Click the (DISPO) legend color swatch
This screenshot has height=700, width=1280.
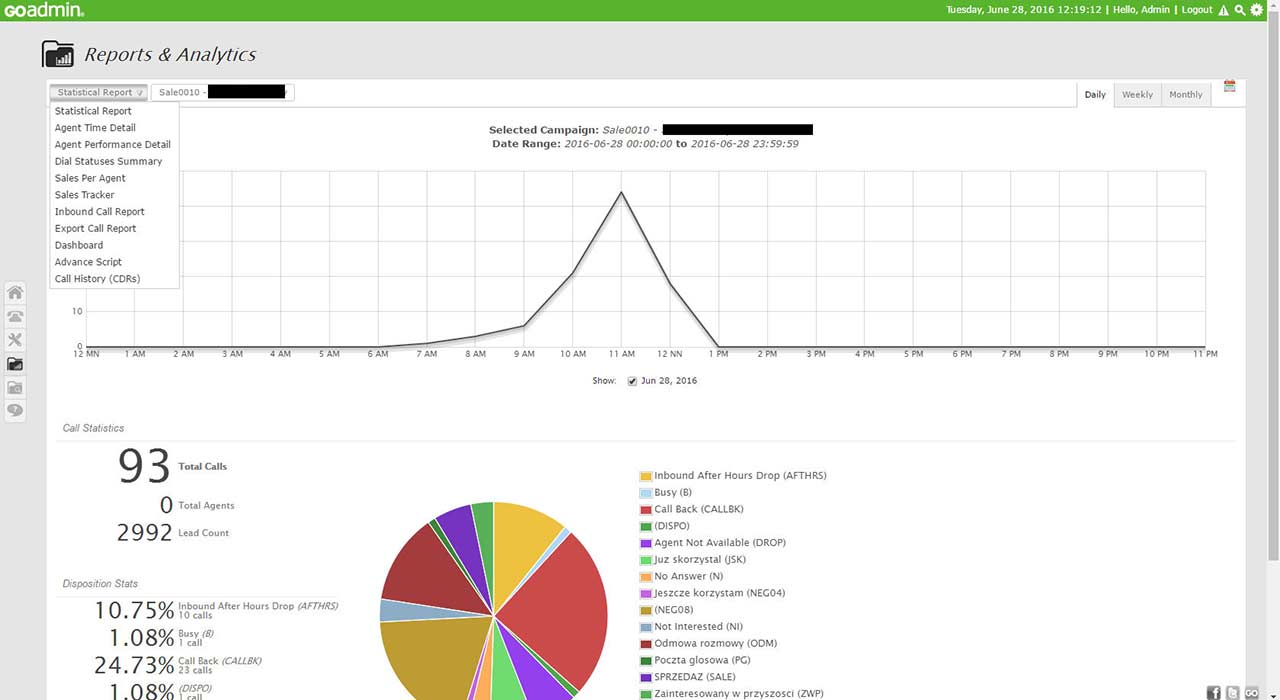646,526
